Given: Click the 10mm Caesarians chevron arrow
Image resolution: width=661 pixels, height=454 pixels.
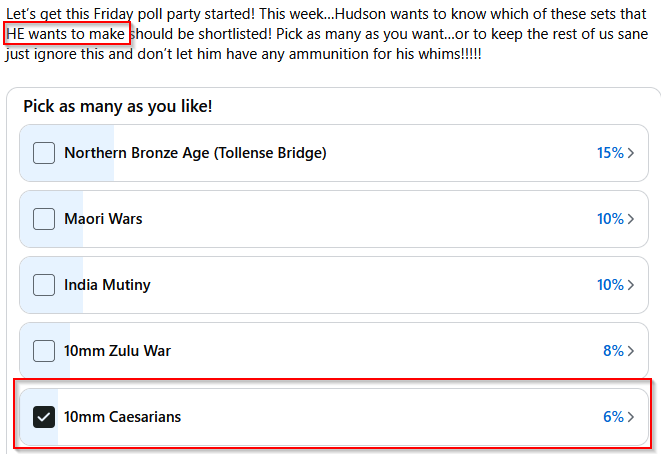Looking at the screenshot, I should [631, 417].
